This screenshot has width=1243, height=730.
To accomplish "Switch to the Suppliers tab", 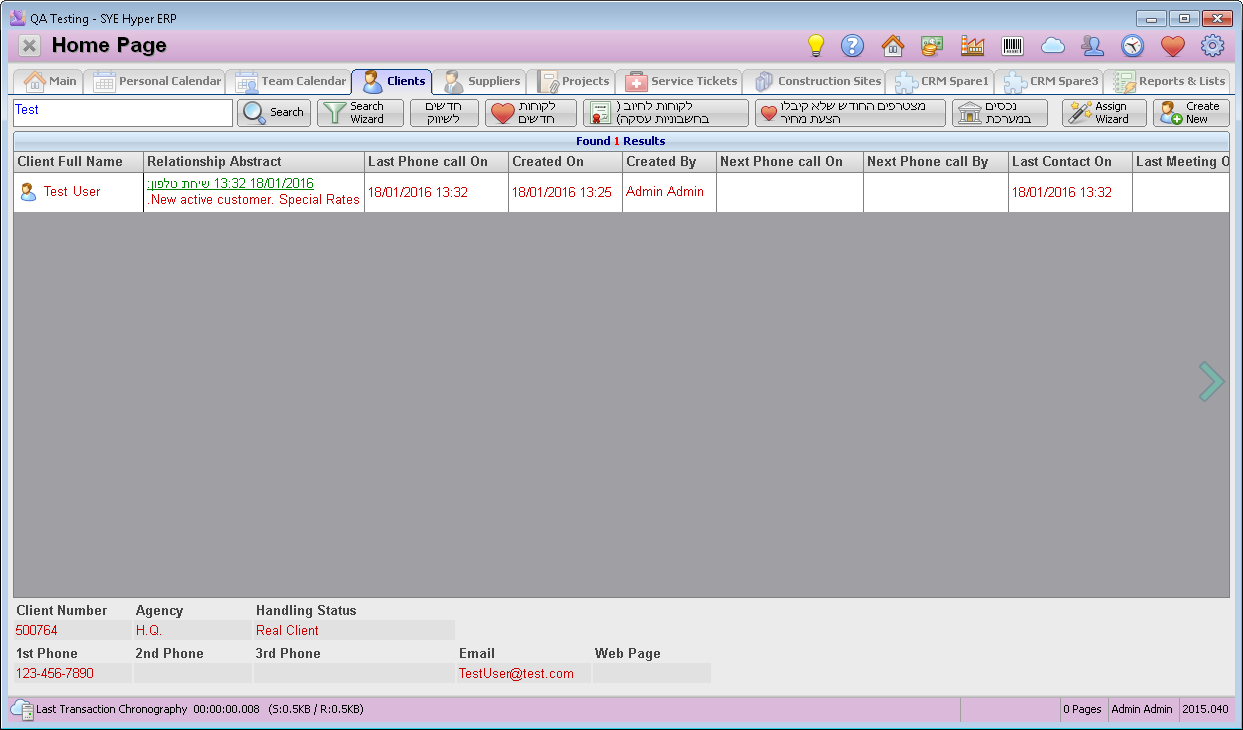I will [x=482, y=81].
